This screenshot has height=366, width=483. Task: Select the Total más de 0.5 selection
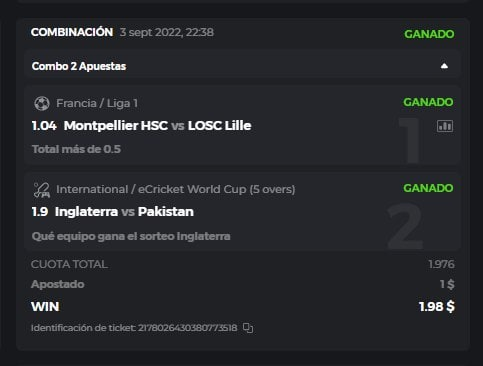click(76, 149)
